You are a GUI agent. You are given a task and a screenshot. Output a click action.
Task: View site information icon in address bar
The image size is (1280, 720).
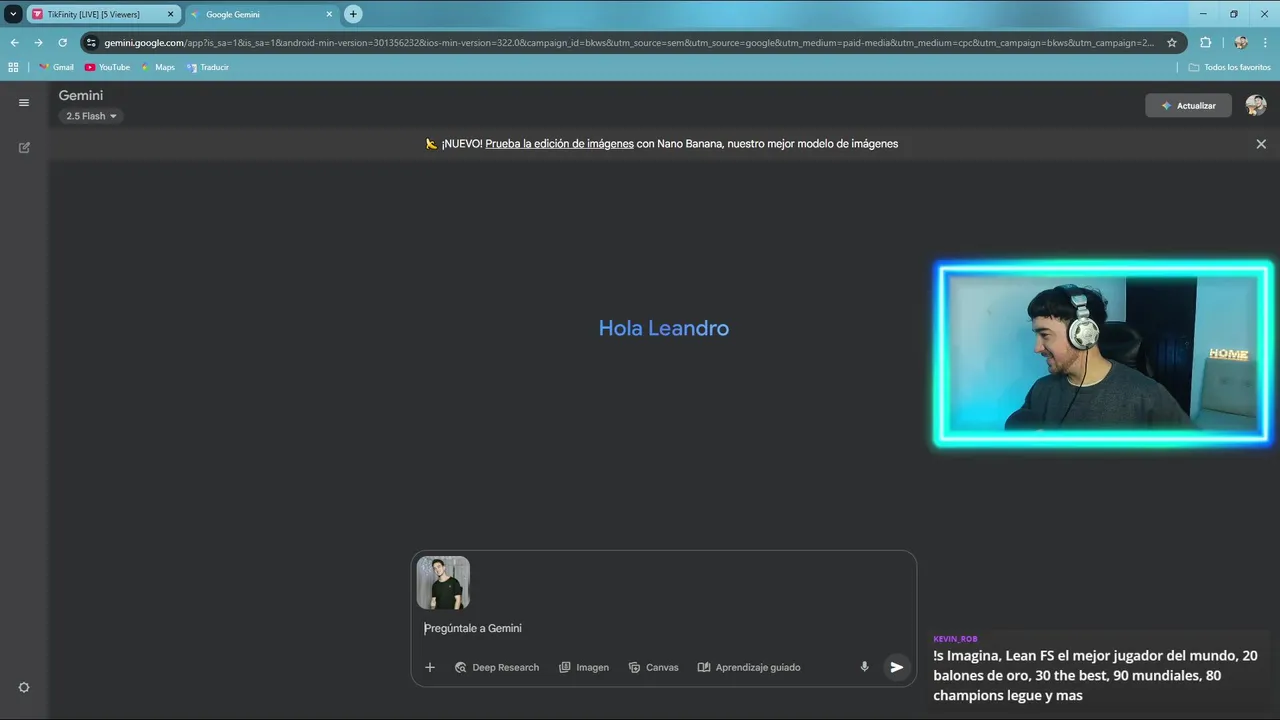pyautogui.click(x=92, y=43)
